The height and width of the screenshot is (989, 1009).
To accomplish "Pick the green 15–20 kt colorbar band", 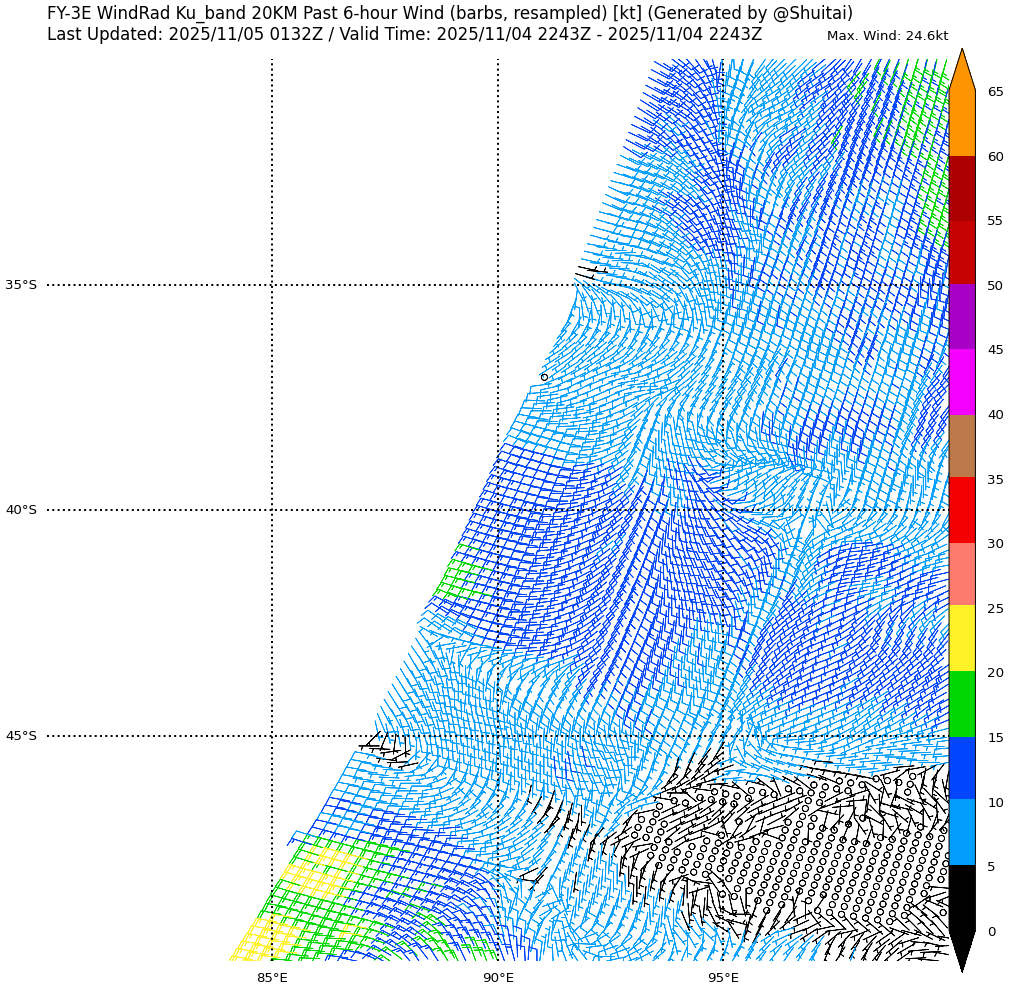I will tap(961, 704).
